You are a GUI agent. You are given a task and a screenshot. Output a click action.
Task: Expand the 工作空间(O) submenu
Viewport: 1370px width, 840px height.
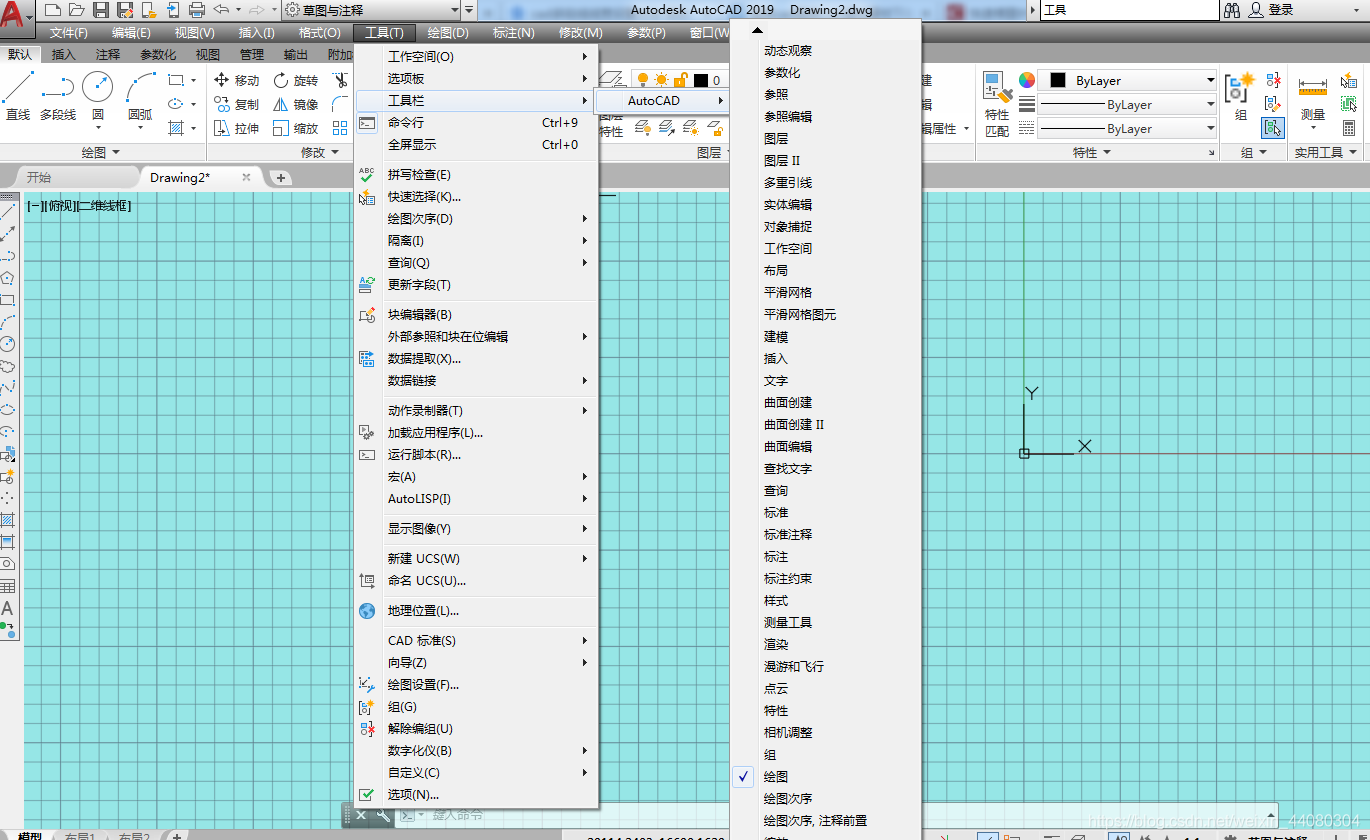(477, 56)
